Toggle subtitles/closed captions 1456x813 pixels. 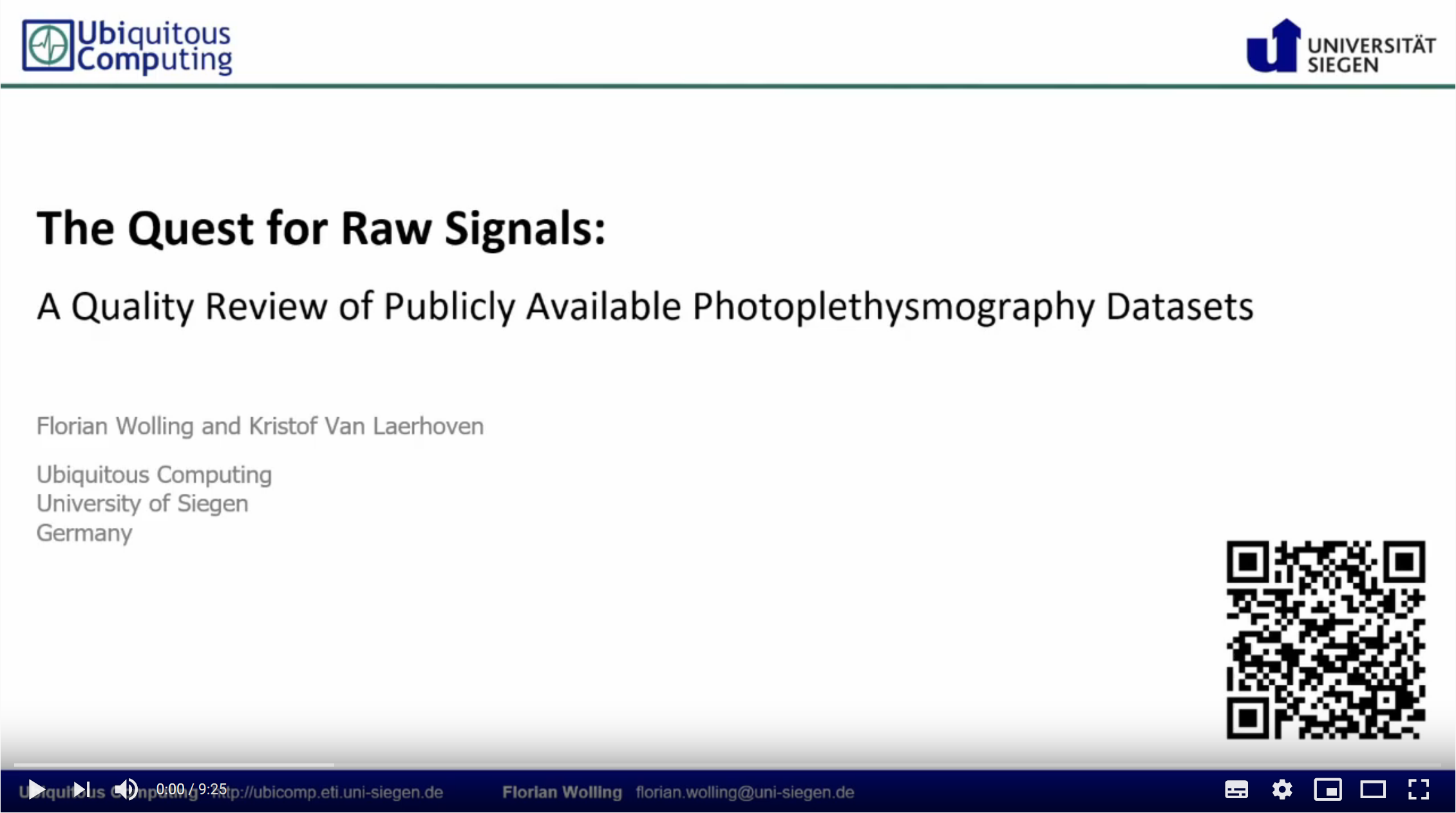coord(1236,789)
